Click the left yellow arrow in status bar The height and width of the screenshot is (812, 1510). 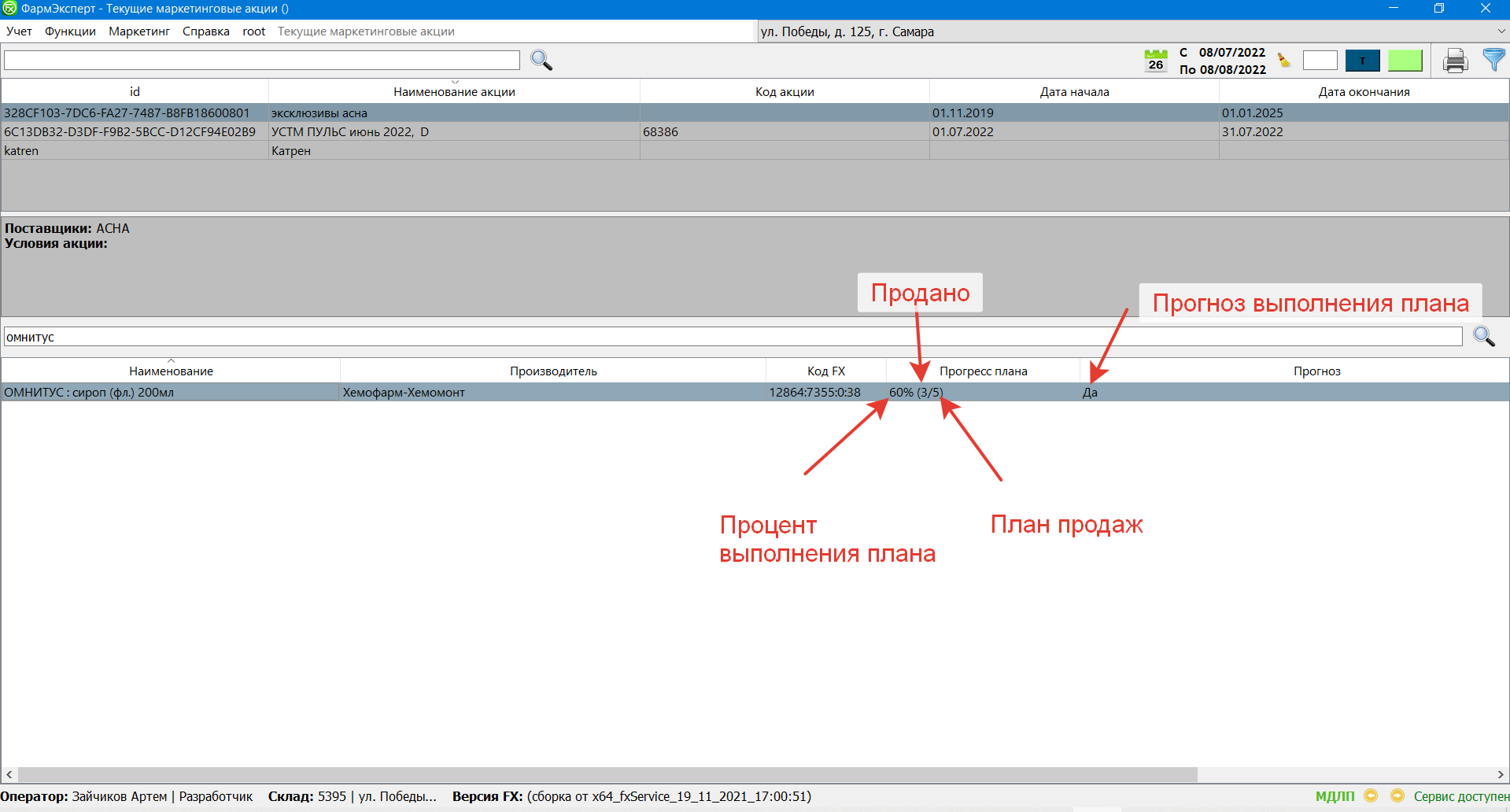[x=1371, y=795]
